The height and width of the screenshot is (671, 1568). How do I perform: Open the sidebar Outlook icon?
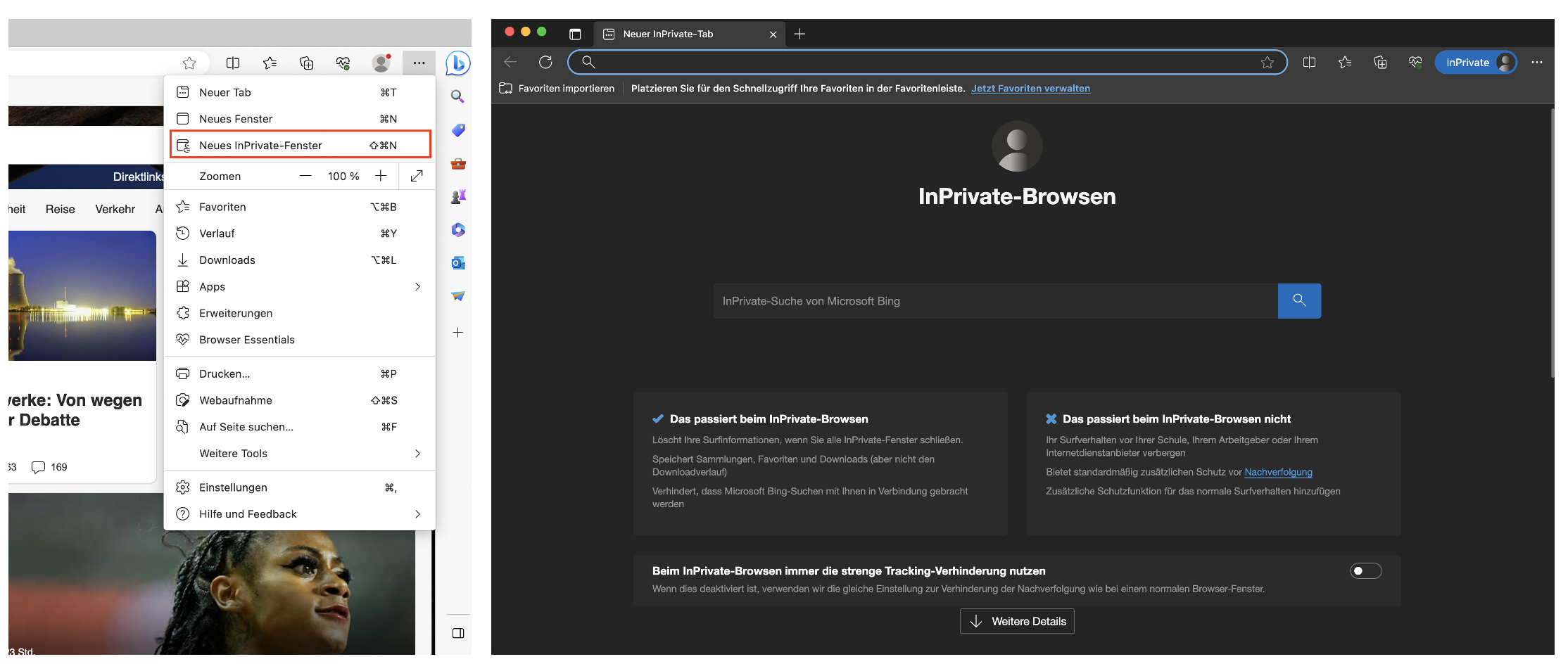pos(458,263)
